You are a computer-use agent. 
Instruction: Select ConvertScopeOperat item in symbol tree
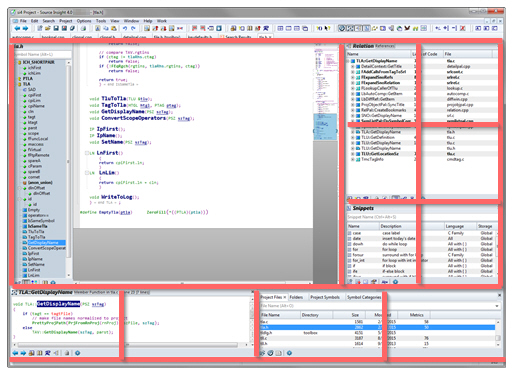coord(47,248)
